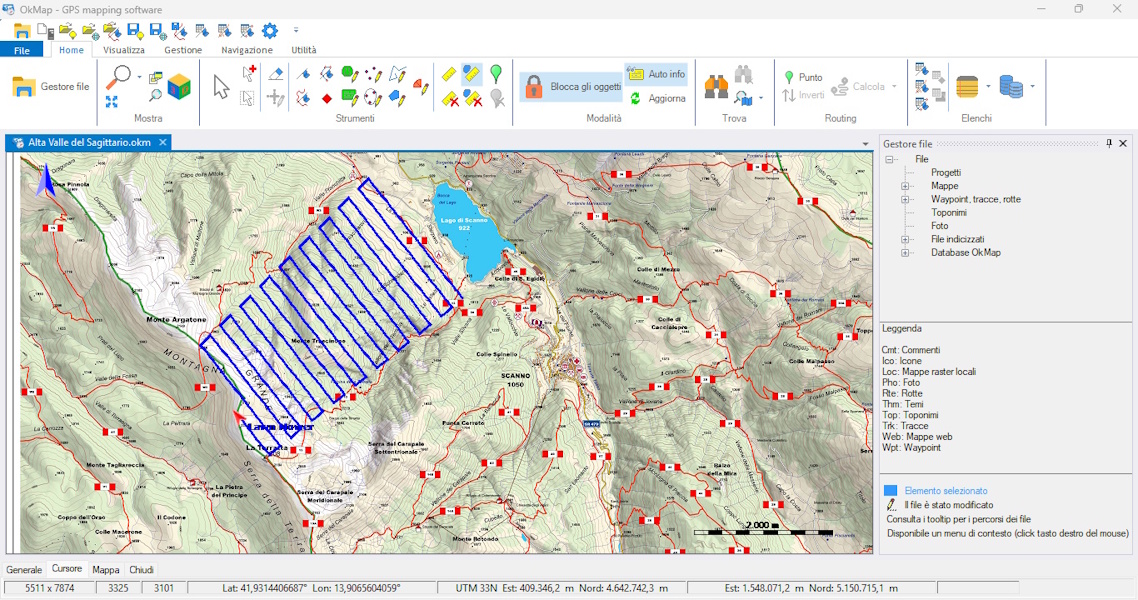The height and width of the screenshot is (600, 1138).
Task: Open the File menu
Action: click(22, 50)
